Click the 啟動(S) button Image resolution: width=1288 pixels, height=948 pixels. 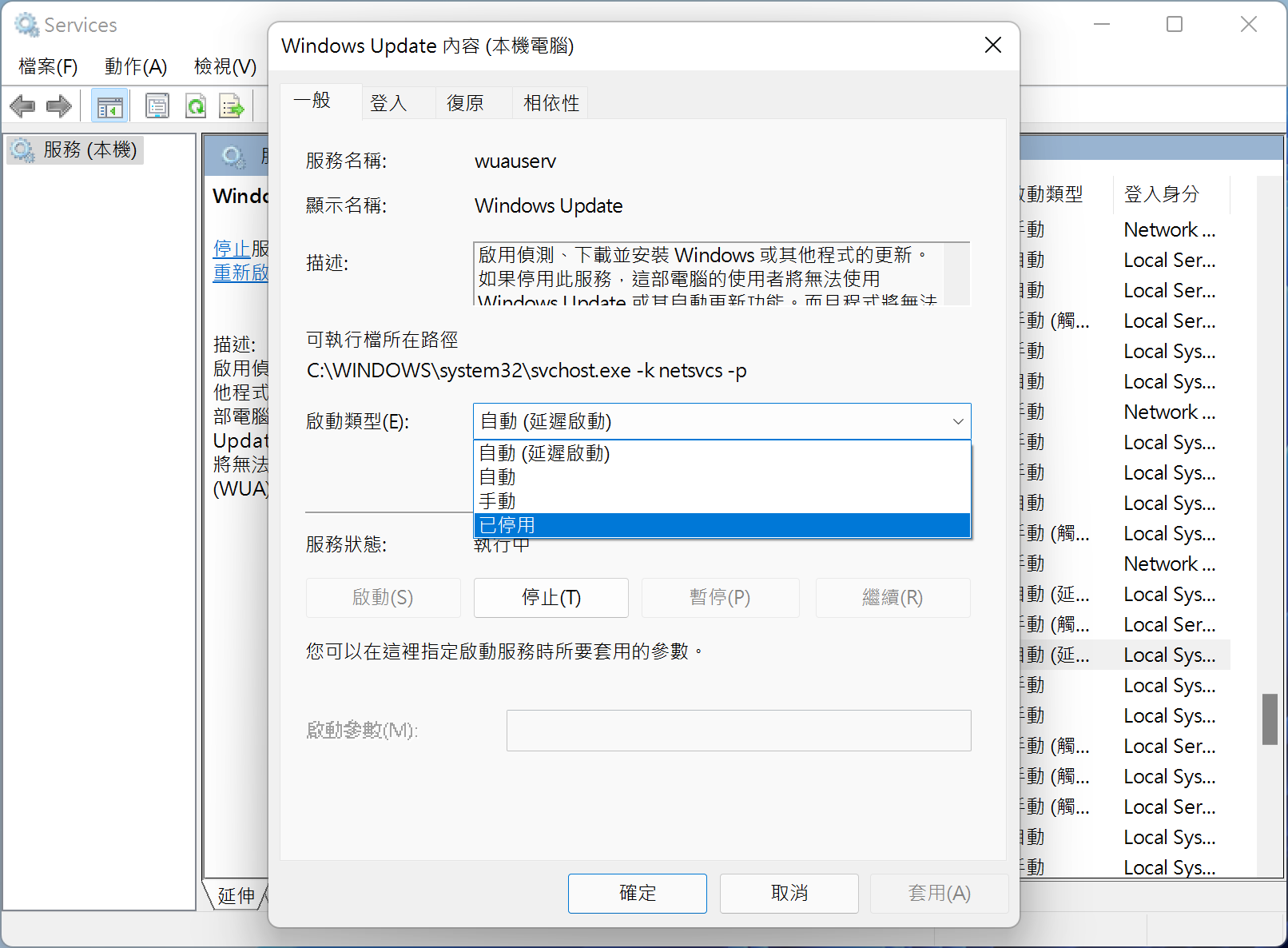point(384,598)
